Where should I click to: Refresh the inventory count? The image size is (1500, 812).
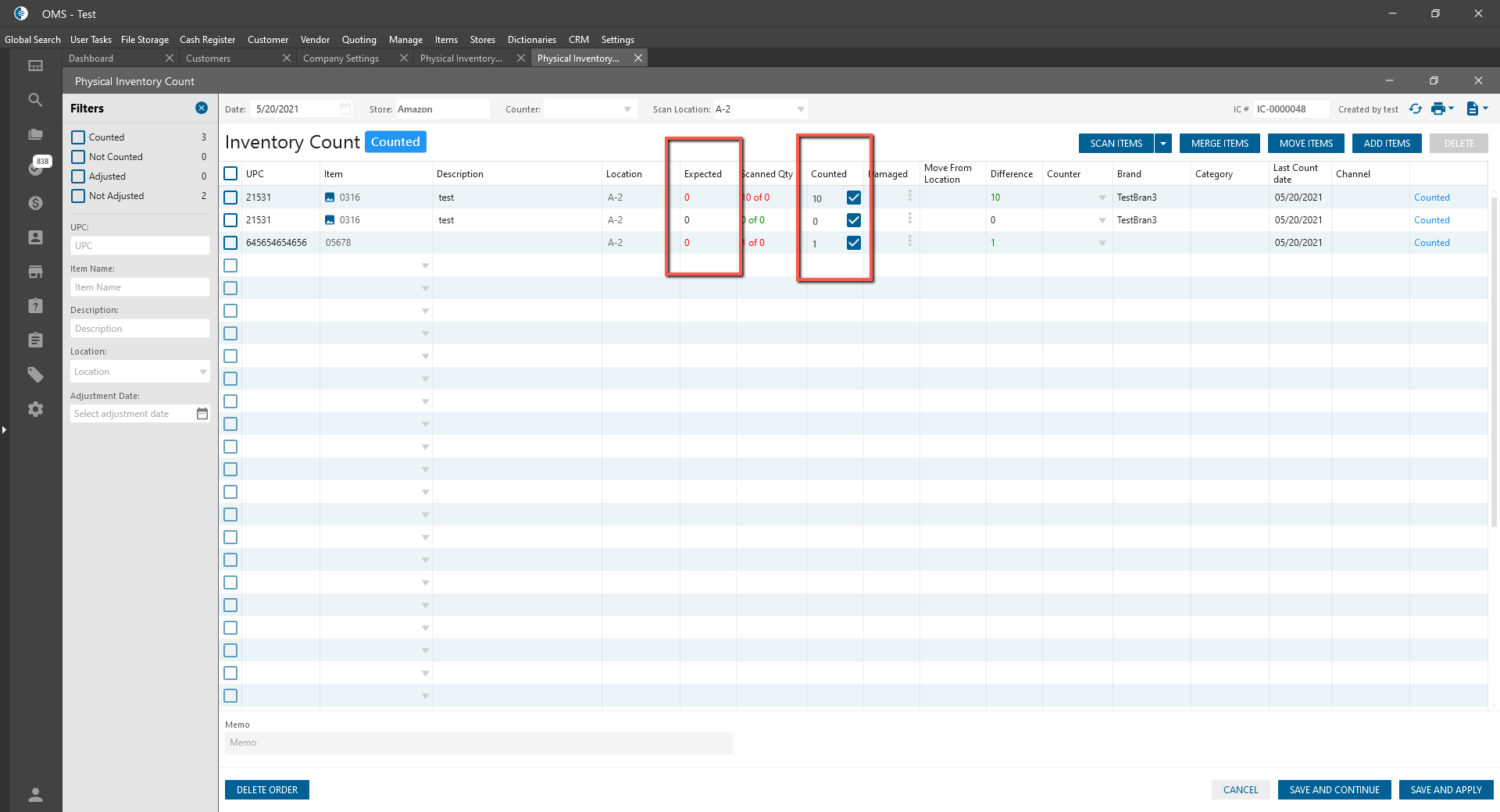pos(1416,109)
